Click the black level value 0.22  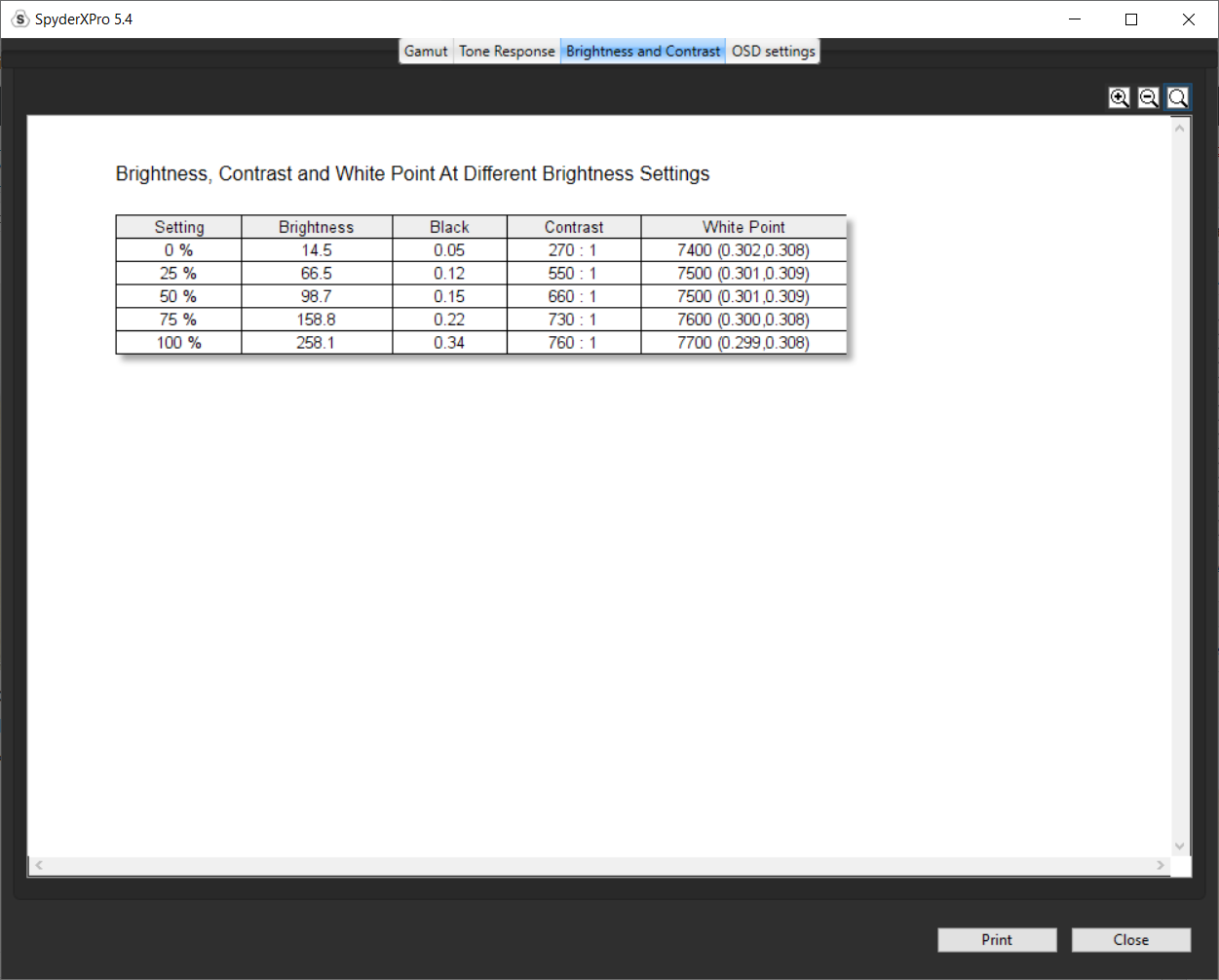[x=449, y=320]
